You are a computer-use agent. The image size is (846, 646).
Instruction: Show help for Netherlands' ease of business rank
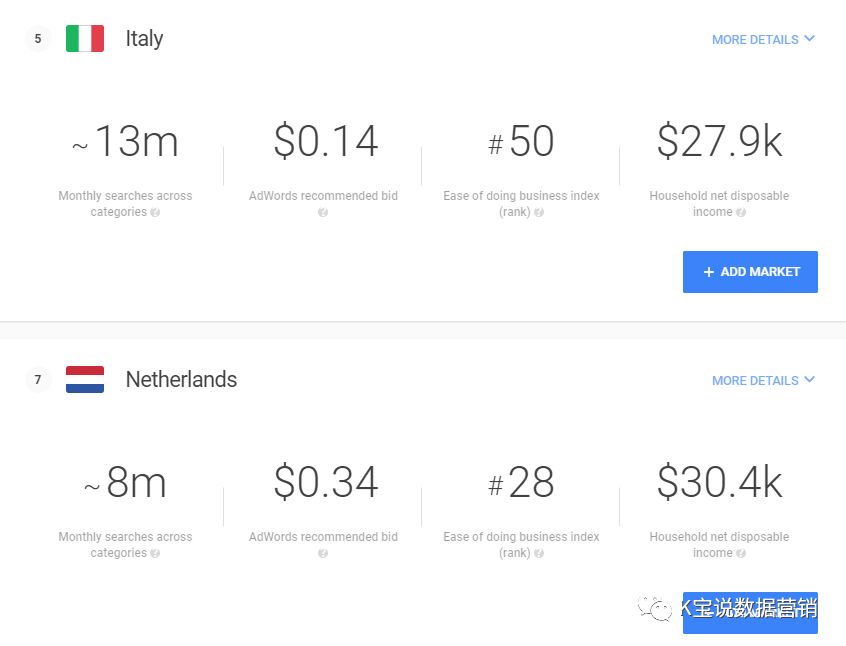tap(539, 554)
